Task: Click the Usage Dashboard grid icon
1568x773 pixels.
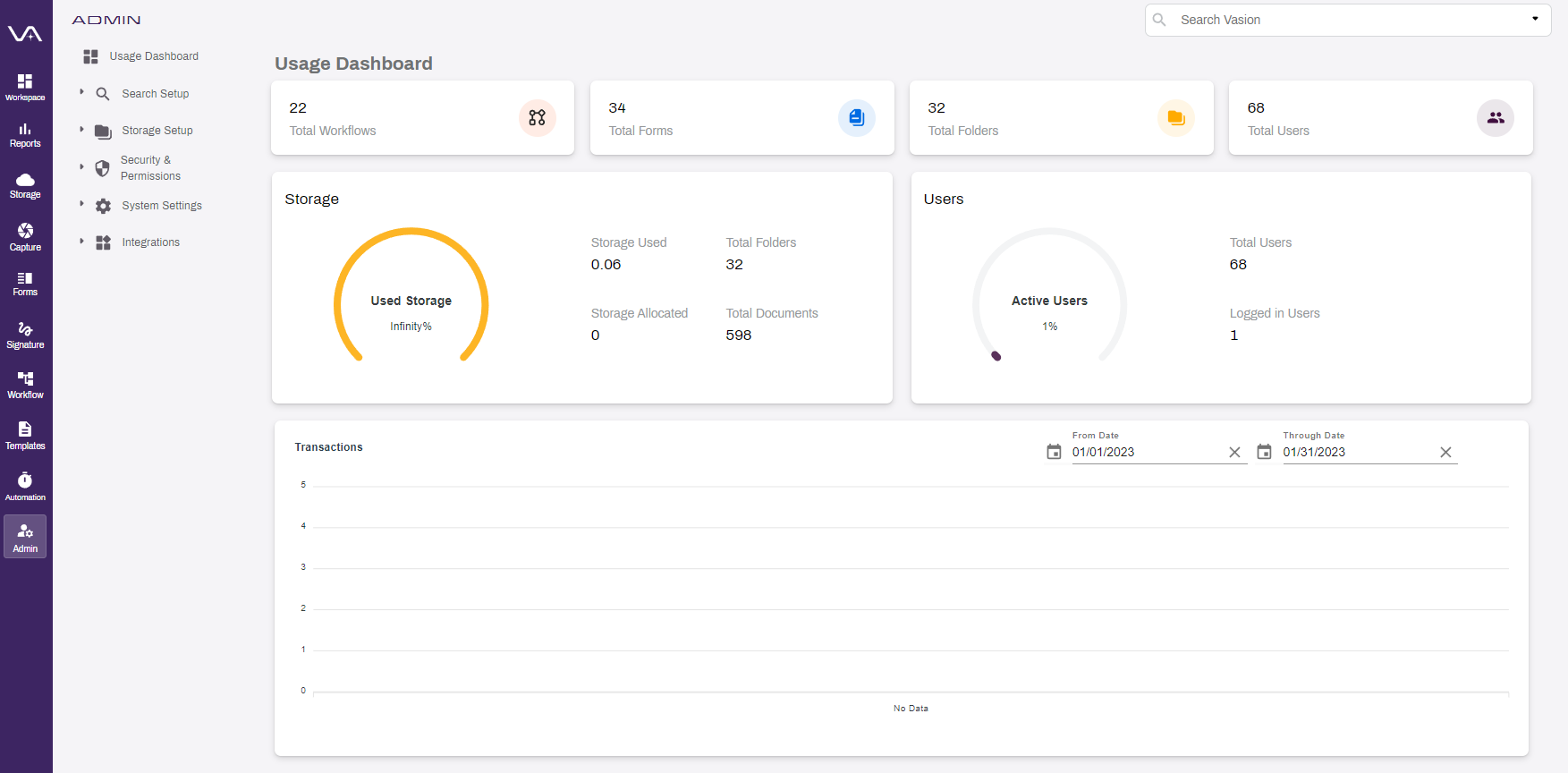Action: pos(90,56)
